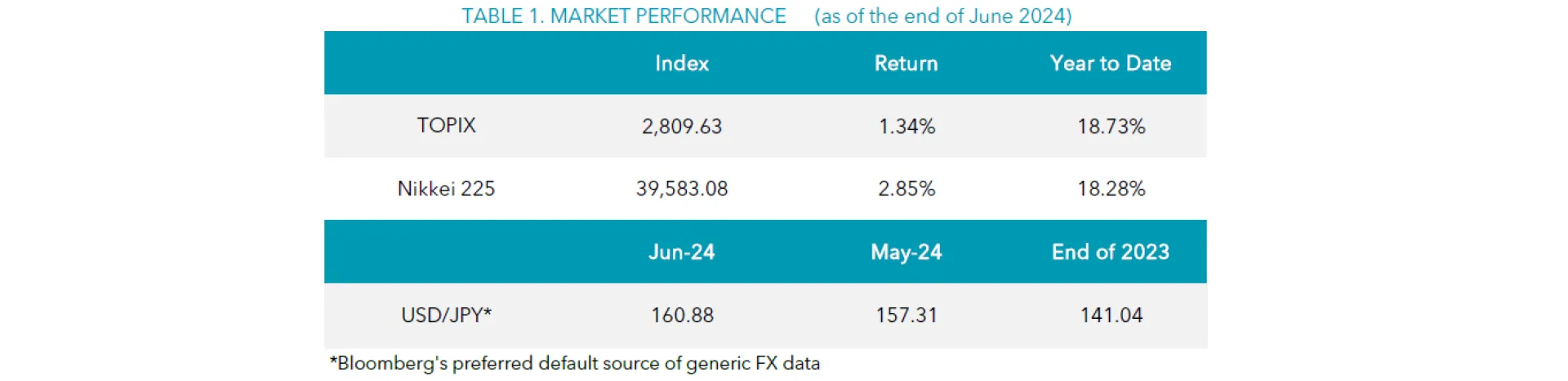Click the TOPIX year-to-date 18.73%

click(1111, 127)
